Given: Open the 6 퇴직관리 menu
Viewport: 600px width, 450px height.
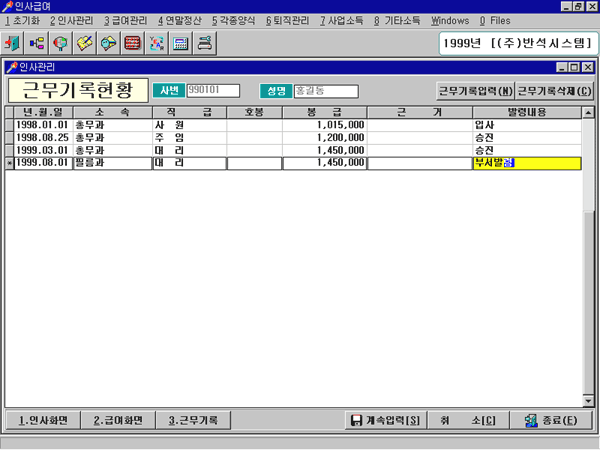Looking at the screenshot, I should (x=288, y=20).
